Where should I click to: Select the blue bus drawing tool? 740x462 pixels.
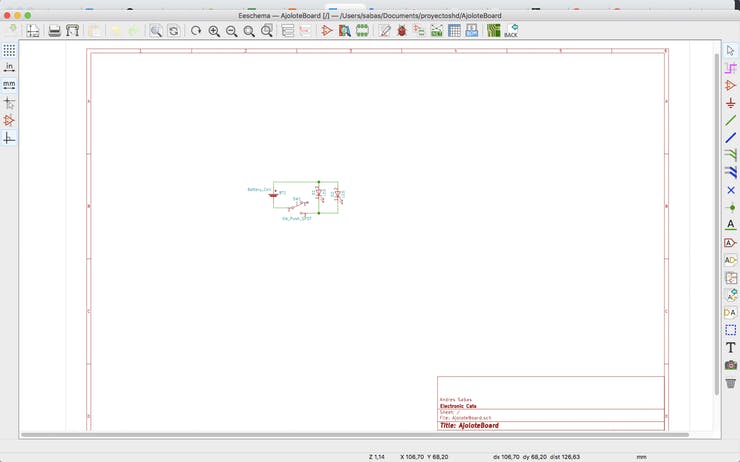click(731, 138)
